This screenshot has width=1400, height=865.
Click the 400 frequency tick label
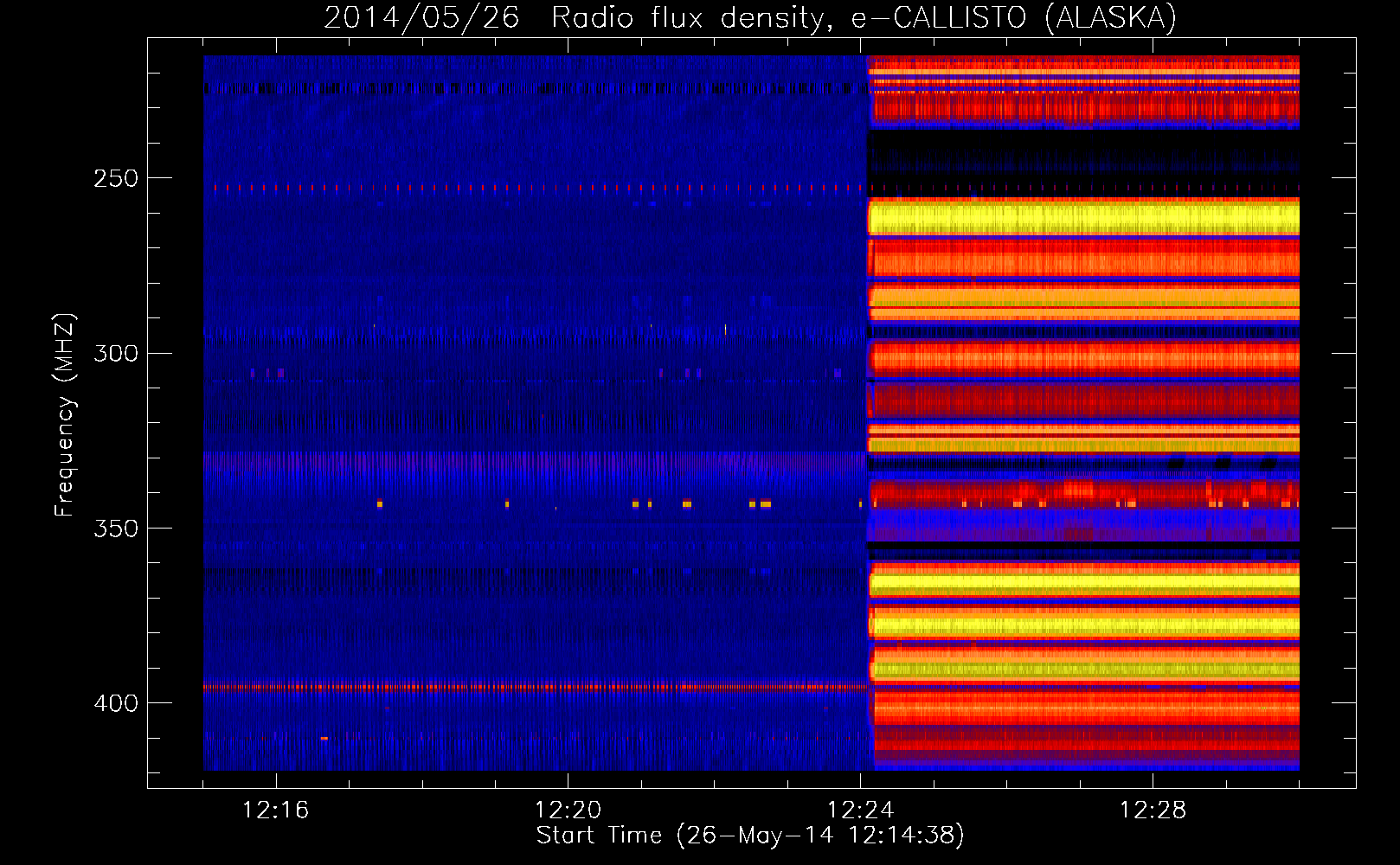pyautogui.click(x=116, y=703)
